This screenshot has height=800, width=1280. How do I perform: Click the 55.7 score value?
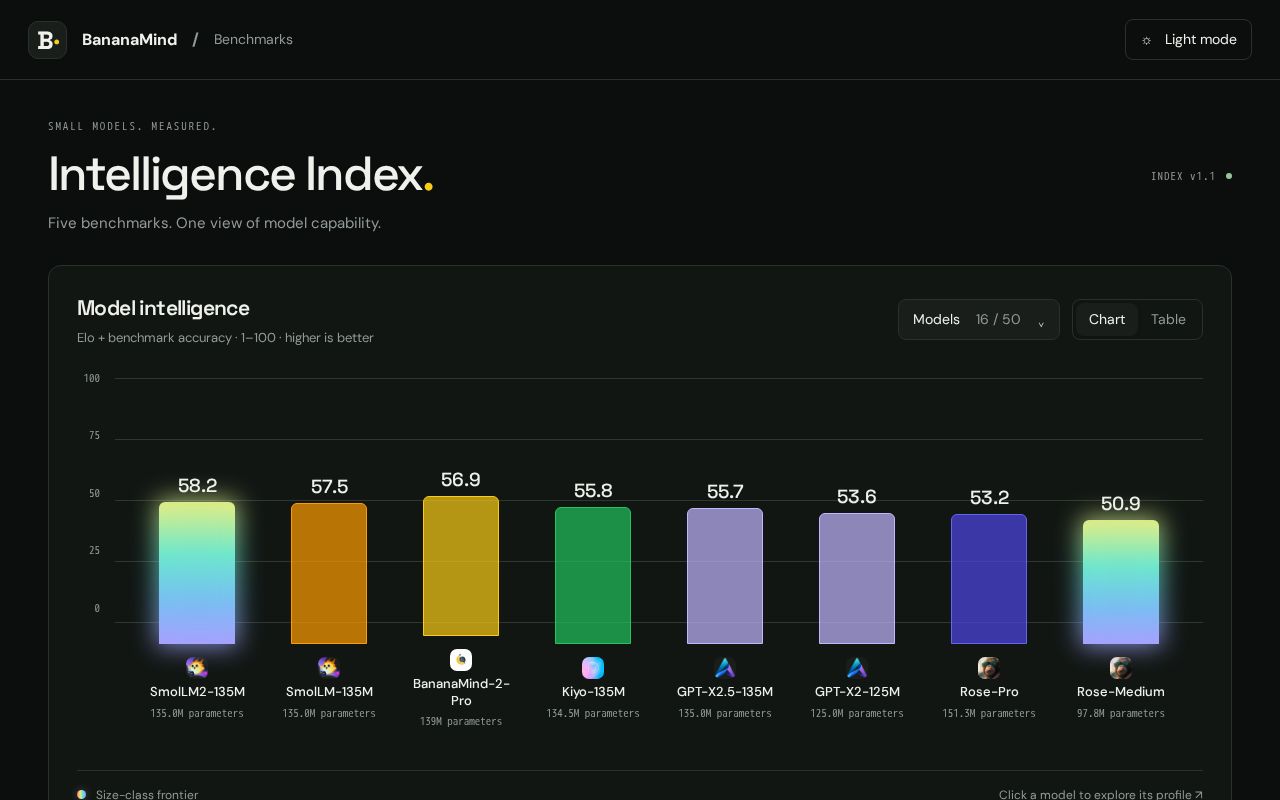click(x=725, y=492)
